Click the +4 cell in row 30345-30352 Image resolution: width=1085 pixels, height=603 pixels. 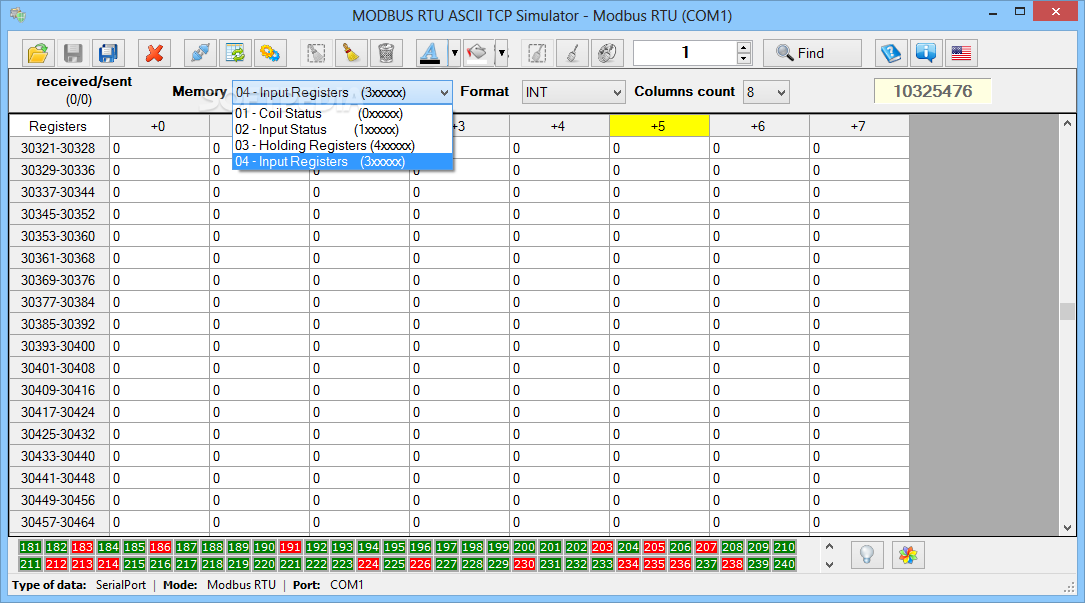coord(559,214)
